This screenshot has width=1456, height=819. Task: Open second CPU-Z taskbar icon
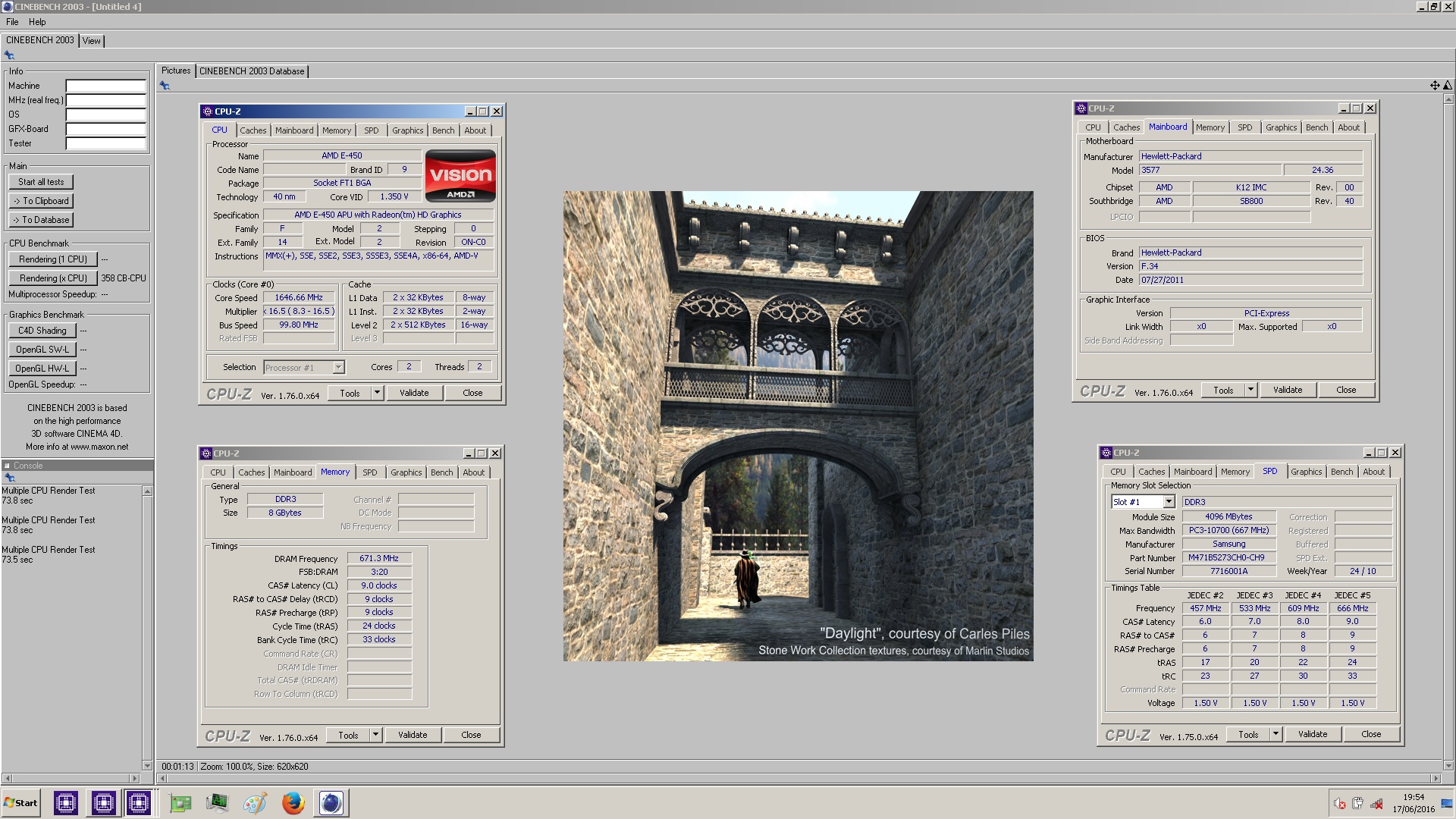point(103,803)
